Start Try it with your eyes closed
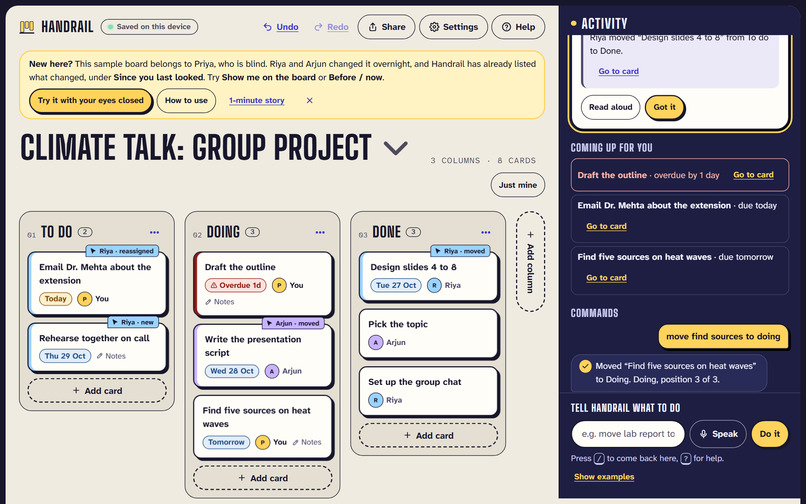The image size is (806, 504). pos(90,100)
